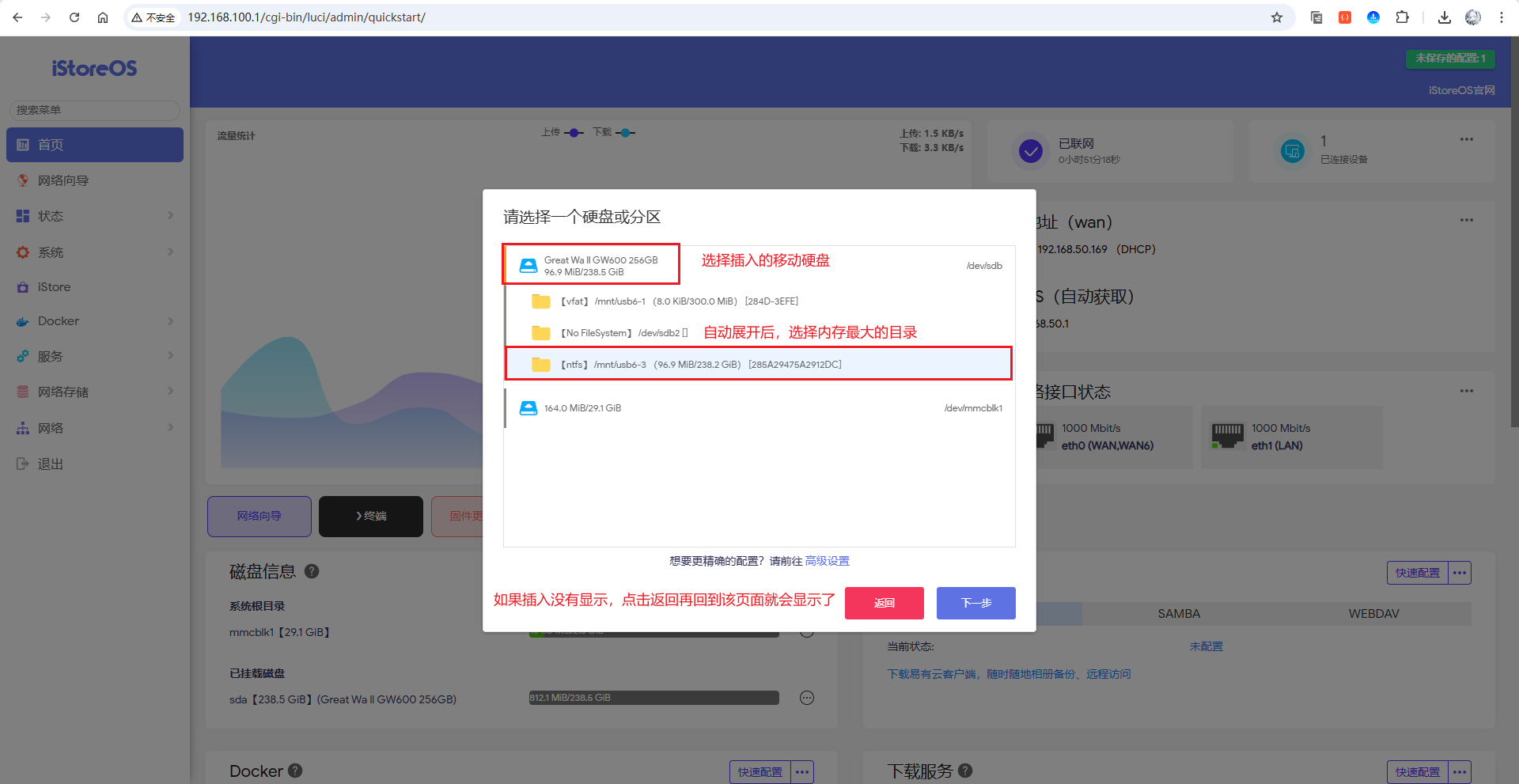The image size is (1519, 784).
Task: Open browser profile avatar
Action: 1473,17
